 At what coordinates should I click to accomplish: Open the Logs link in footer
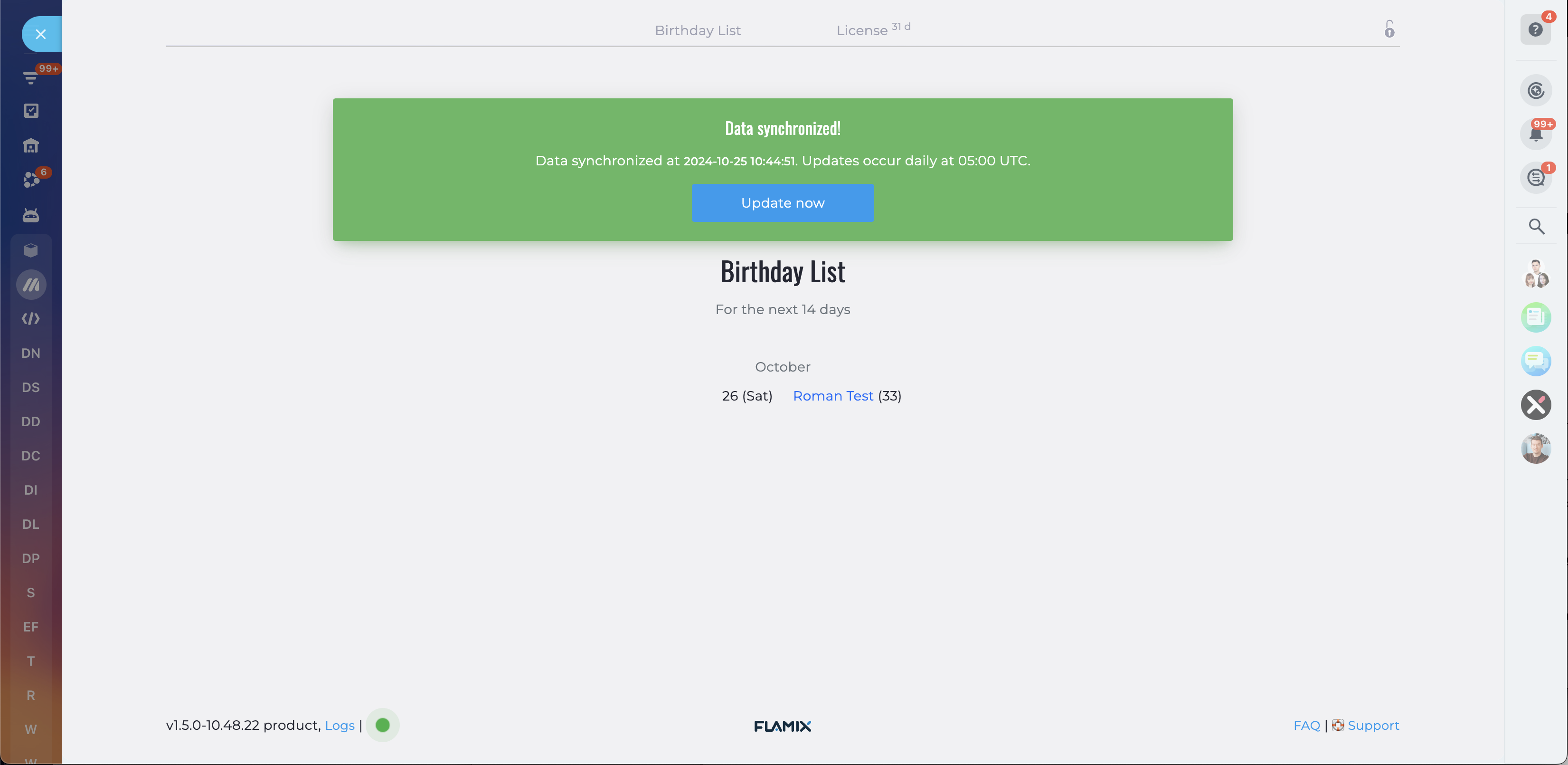pyautogui.click(x=340, y=726)
